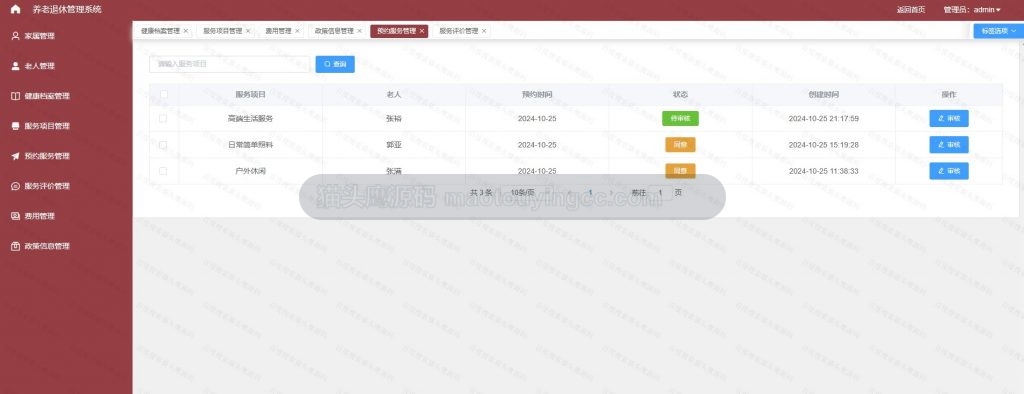
Task: Close the 预约服务管理 tab
Action: [x=422, y=31]
